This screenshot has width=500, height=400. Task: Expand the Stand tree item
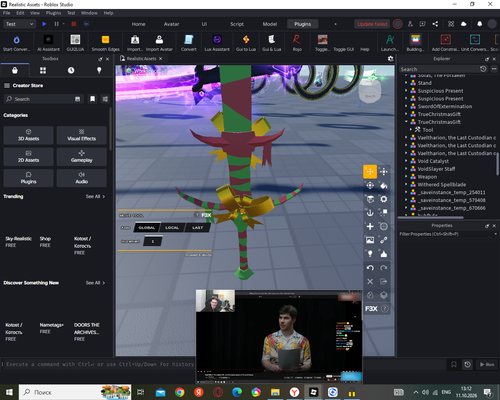[x=406, y=83]
